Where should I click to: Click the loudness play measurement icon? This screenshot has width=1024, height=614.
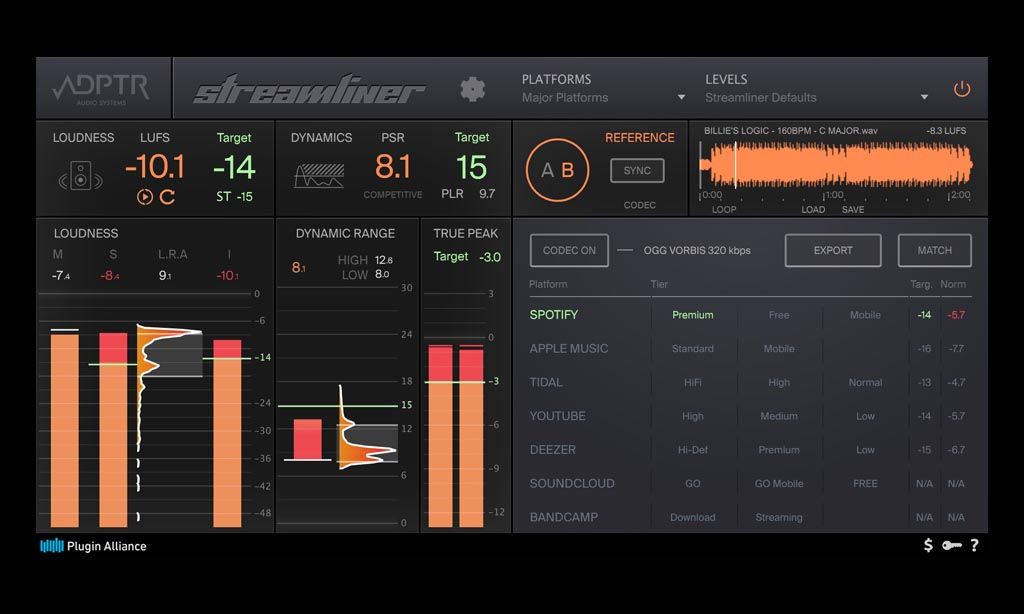145,197
